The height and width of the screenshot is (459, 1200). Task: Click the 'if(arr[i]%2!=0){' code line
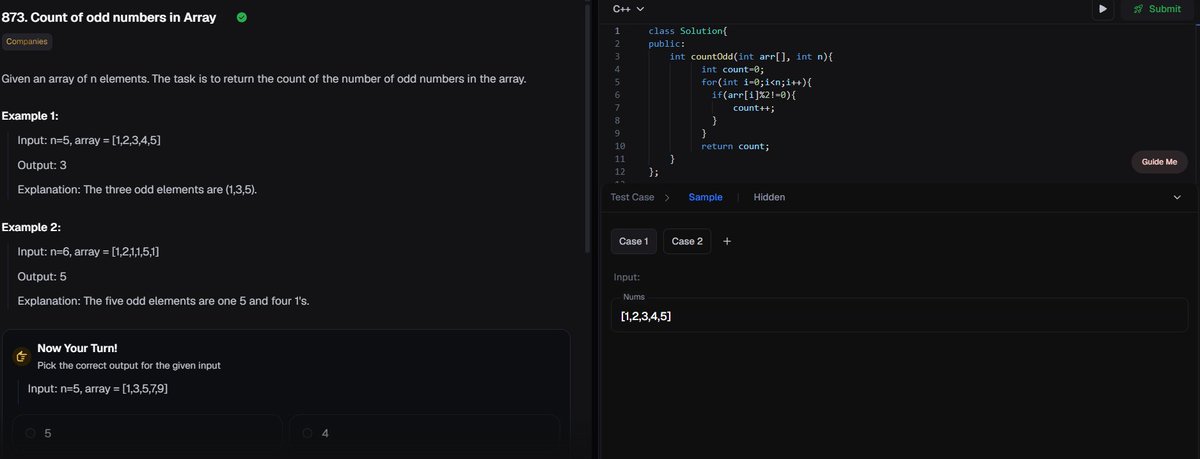pos(754,95)
